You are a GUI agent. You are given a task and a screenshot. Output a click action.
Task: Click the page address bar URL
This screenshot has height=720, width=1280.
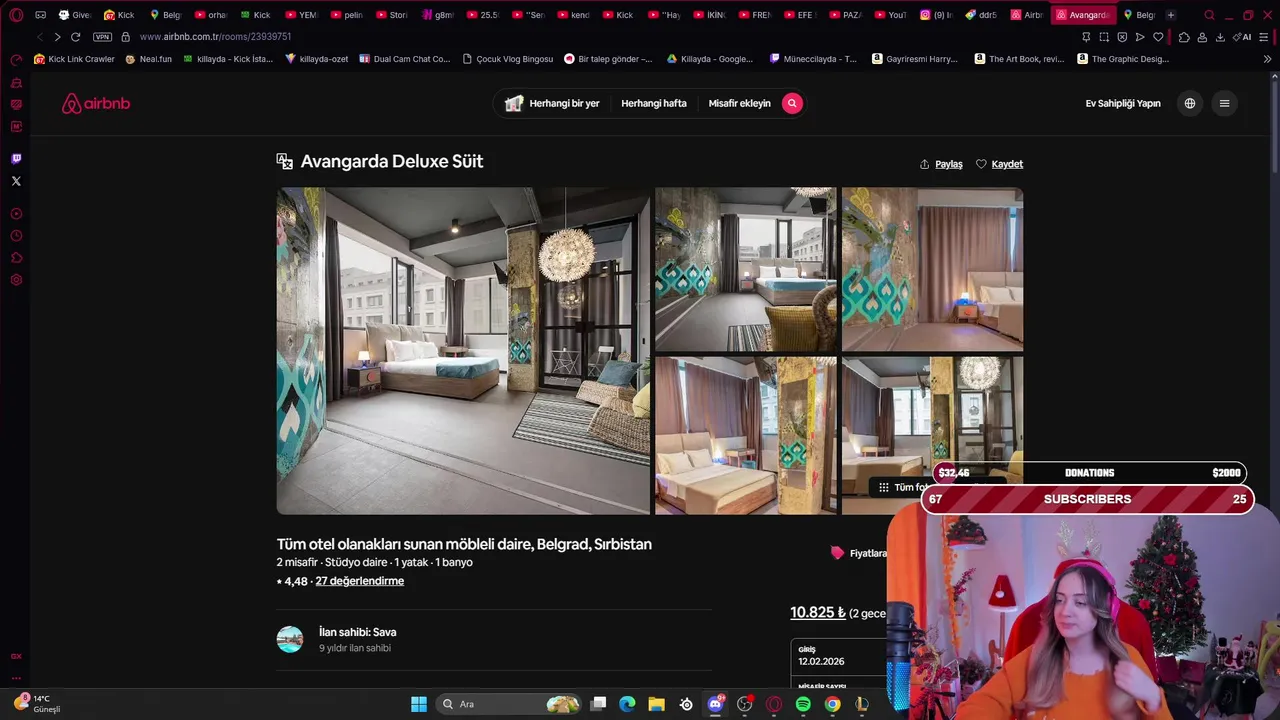[x=215, y=37]
